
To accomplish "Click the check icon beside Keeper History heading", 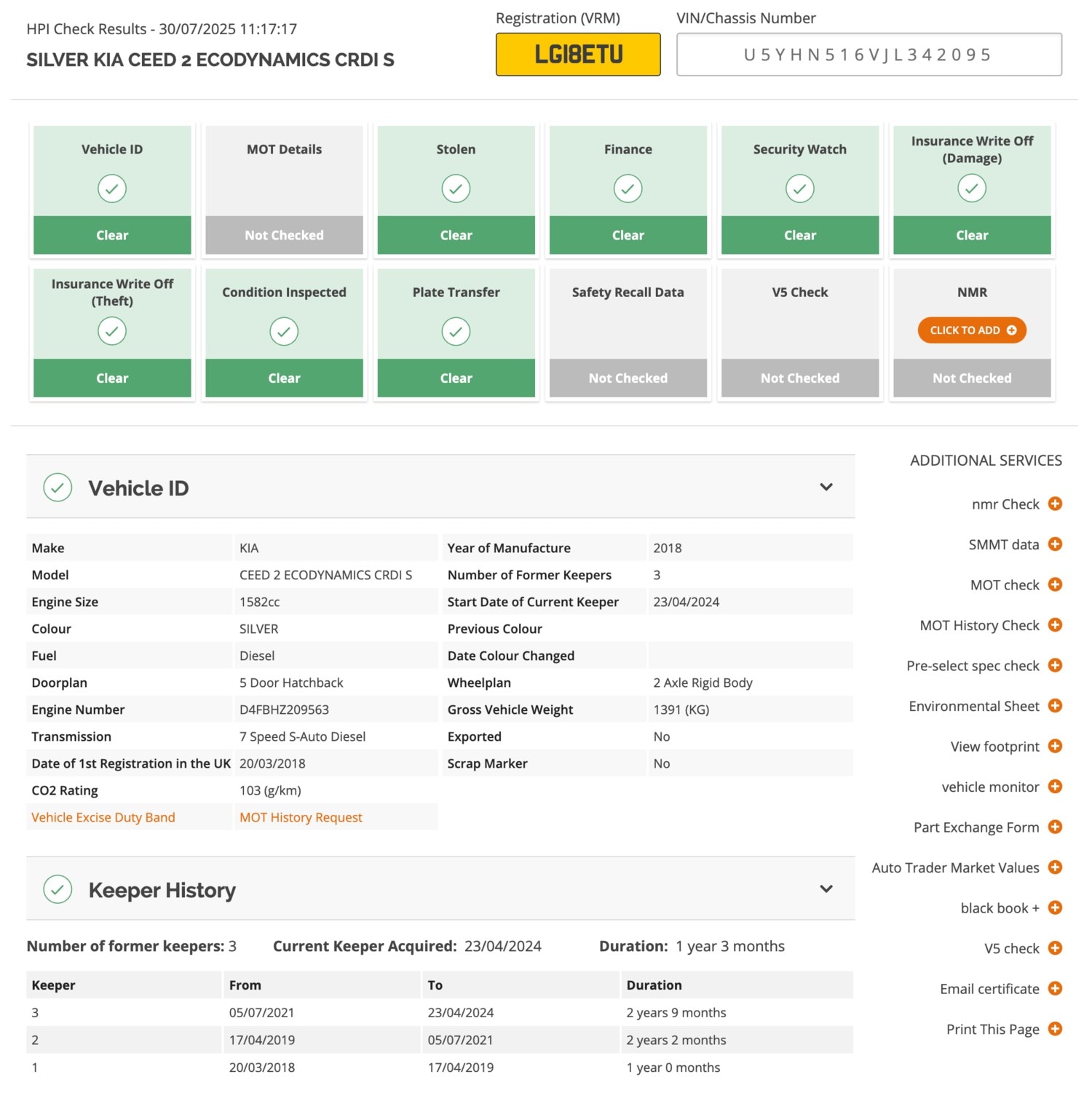I will (x=58, y=889).
